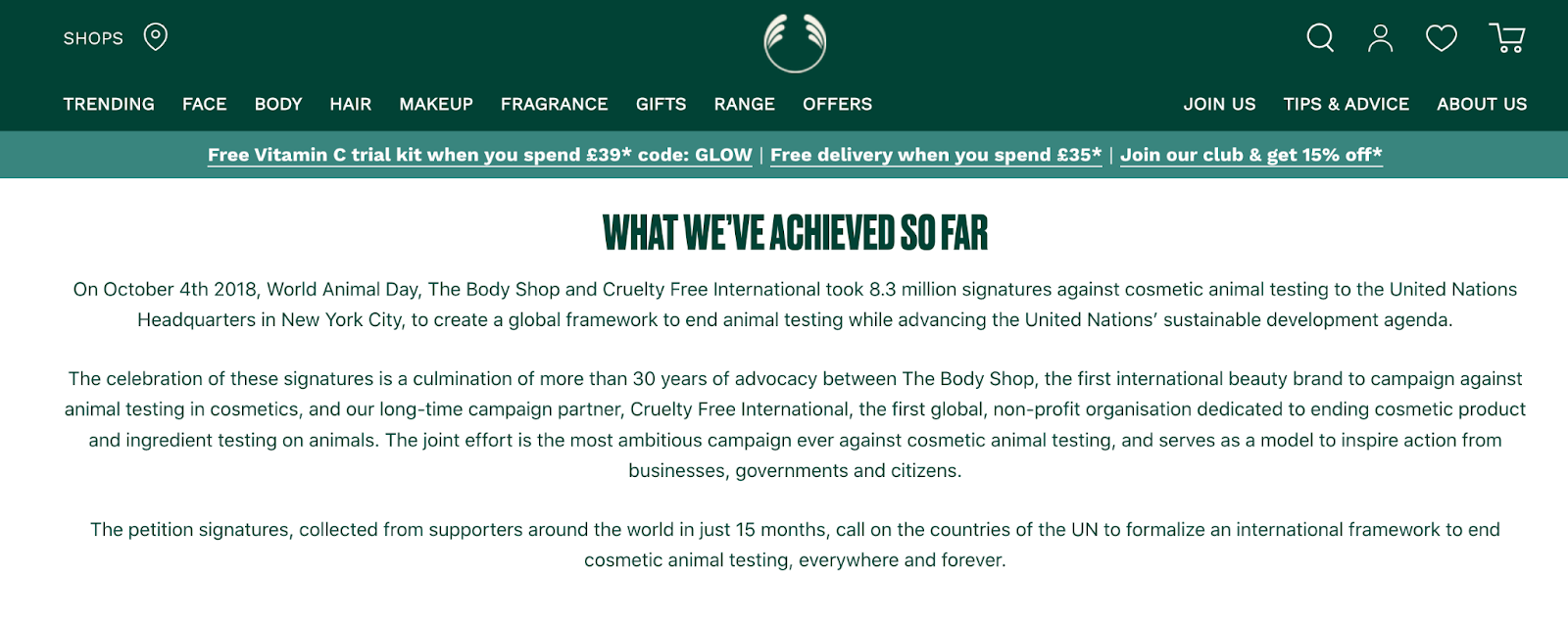Select The Body Shop logo
The image size is (1568, 621).
tap(794, 43)
